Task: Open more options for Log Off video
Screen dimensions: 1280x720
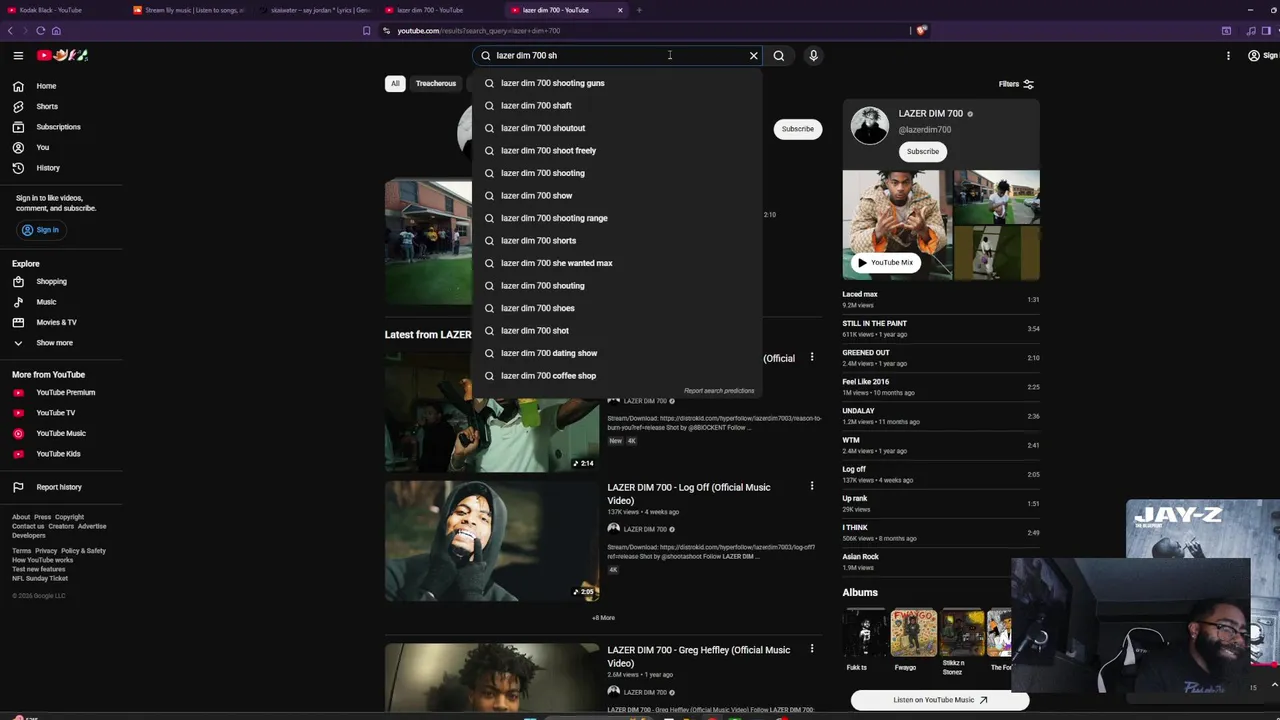Action: [812, 486]
